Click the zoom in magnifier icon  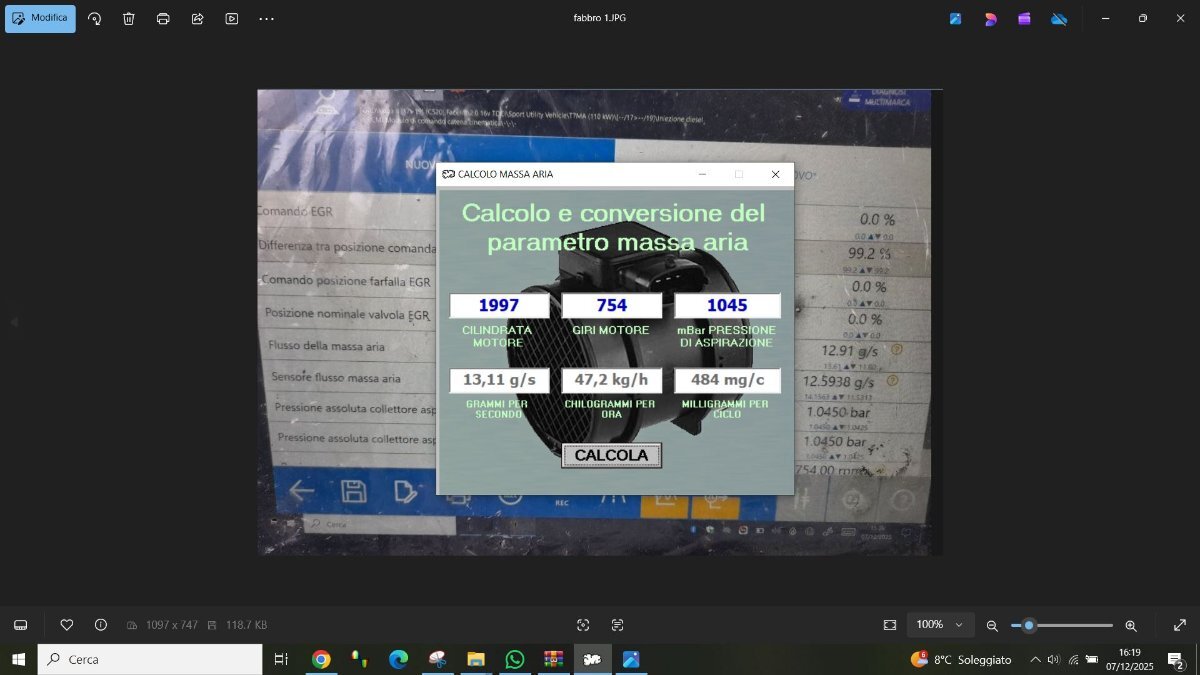pos(1131,625)
